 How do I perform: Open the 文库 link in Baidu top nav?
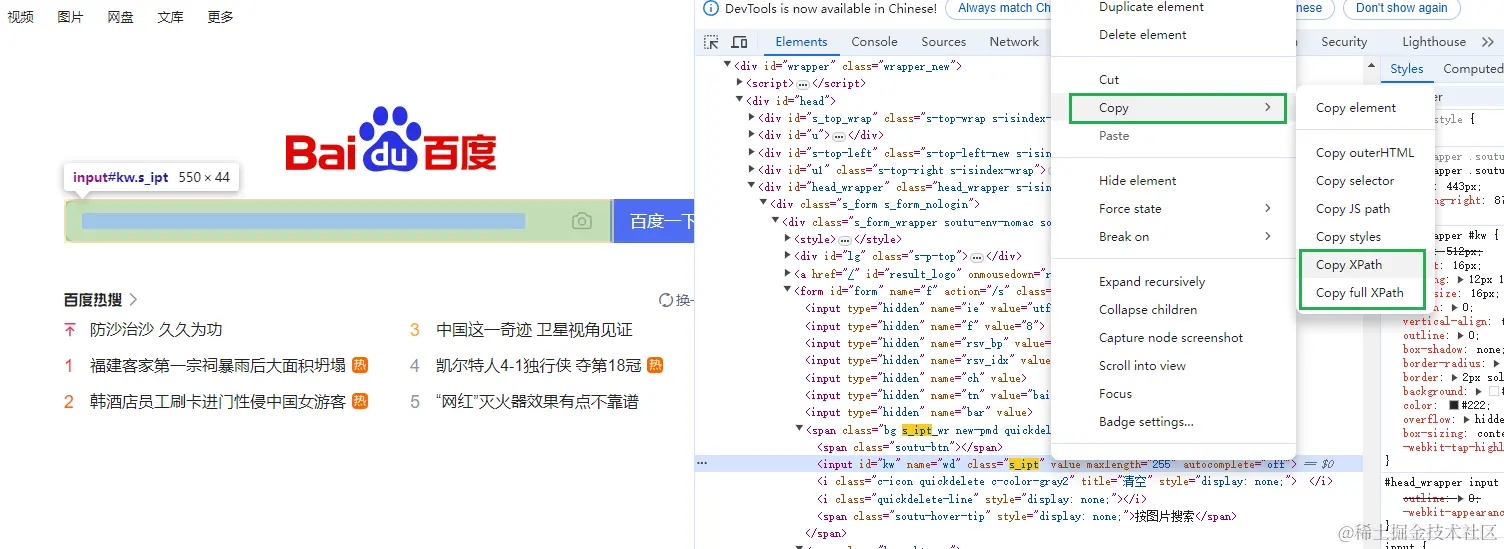point(171,17)
